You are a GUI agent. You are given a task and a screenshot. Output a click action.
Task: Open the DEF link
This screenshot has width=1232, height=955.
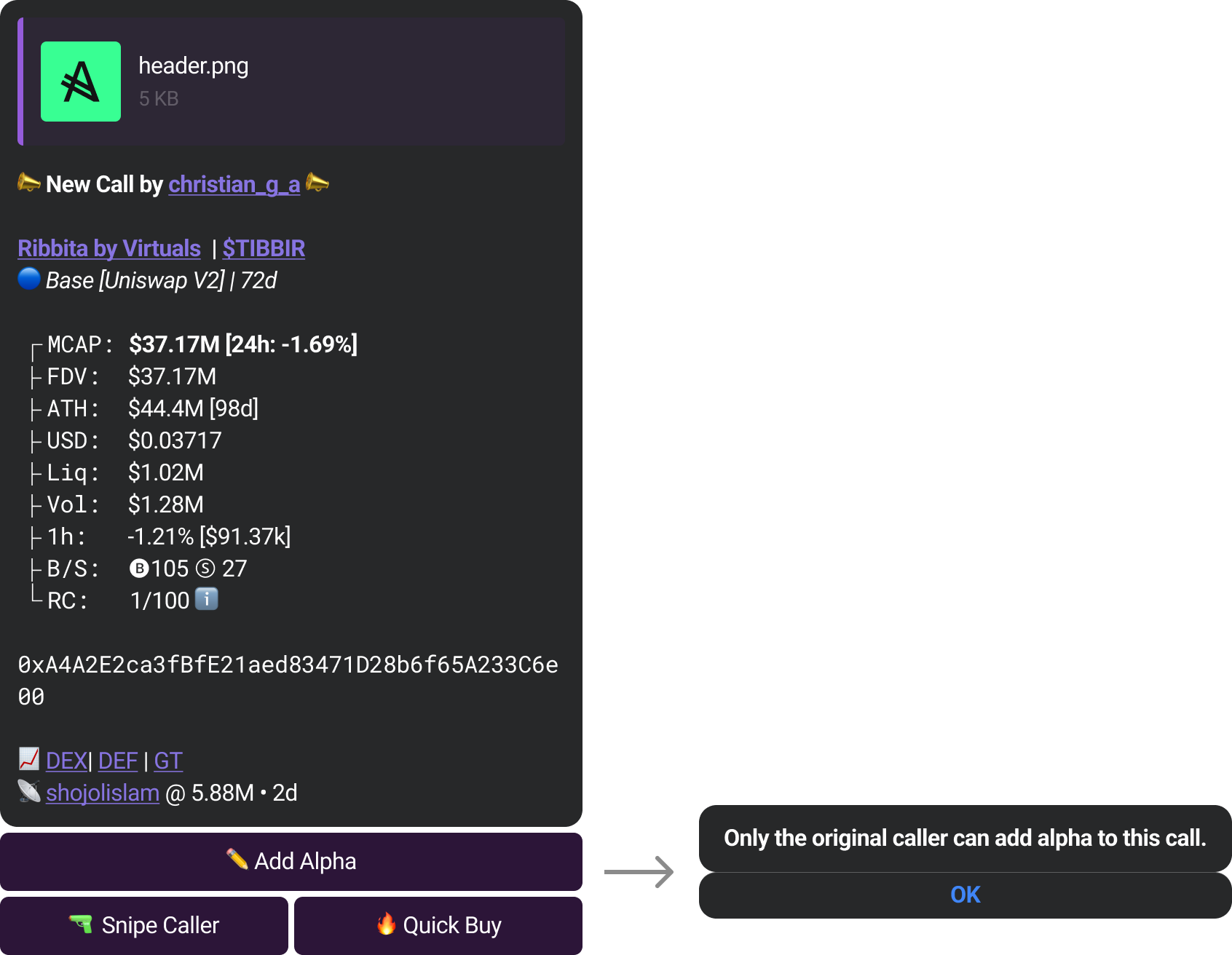coord(118,761)
